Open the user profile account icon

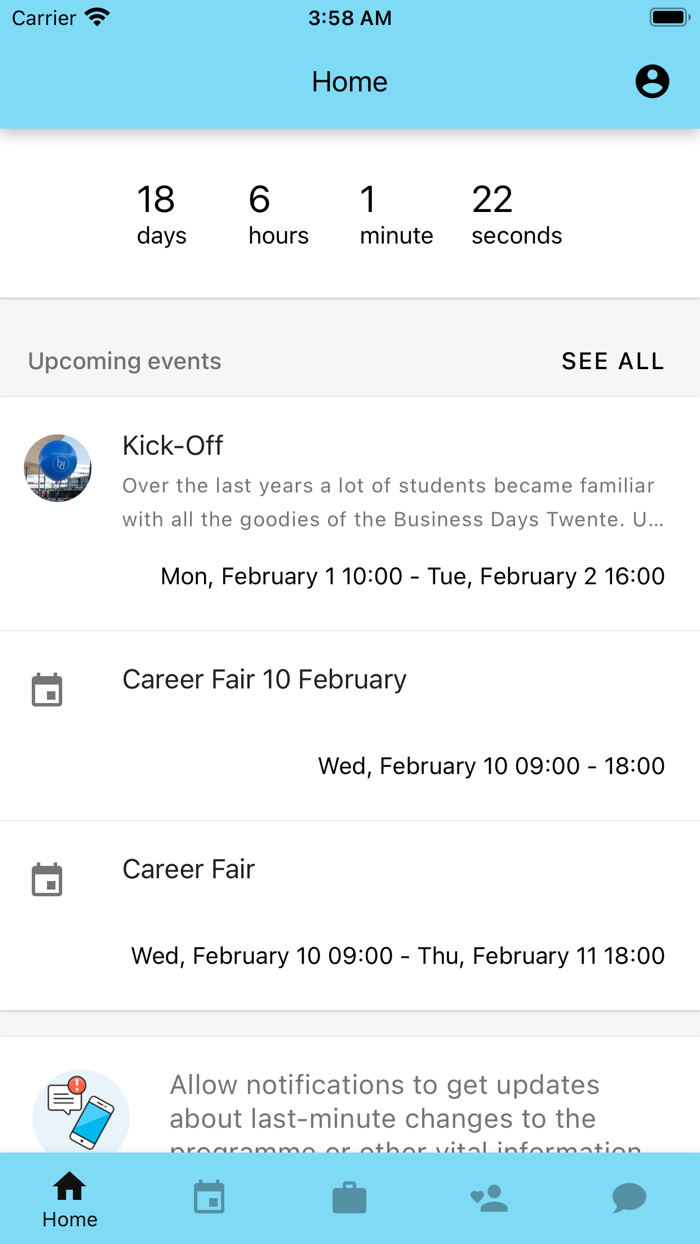click(652, 81)
